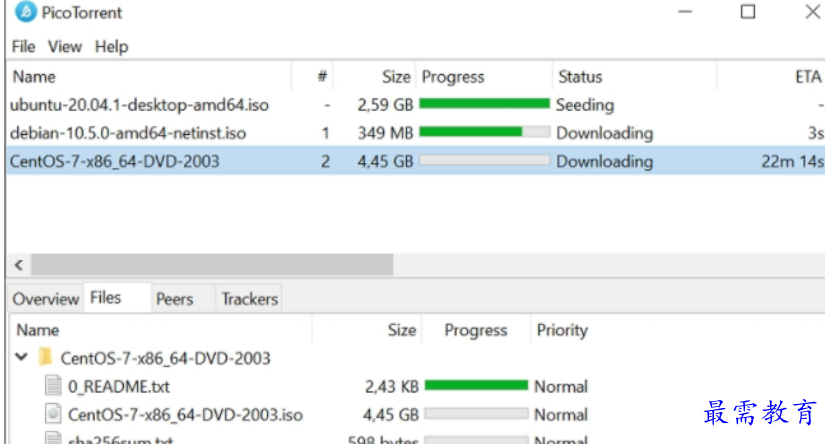Click the sha256sum.txt file icon
Viewport: 825px width, 444px height.
tap(53, 438)
